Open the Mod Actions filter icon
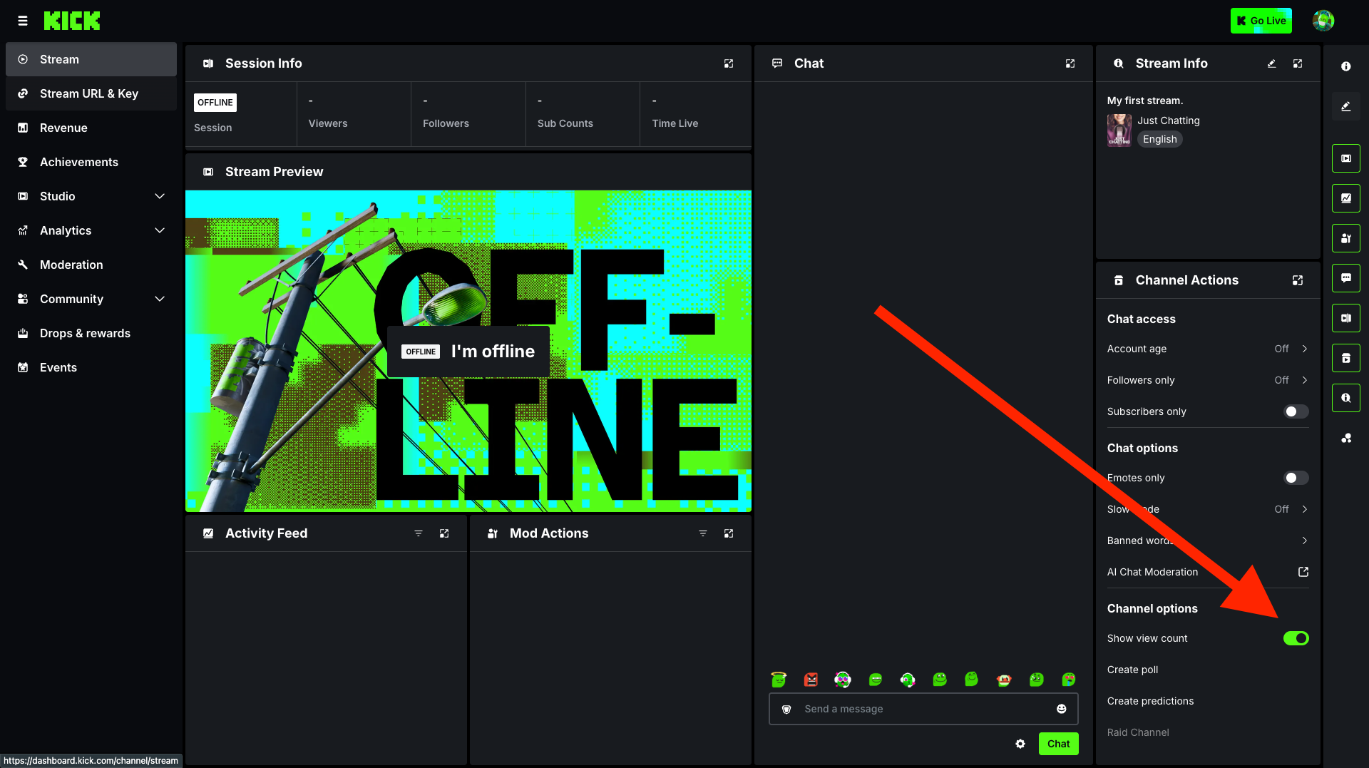 [703, 533]
